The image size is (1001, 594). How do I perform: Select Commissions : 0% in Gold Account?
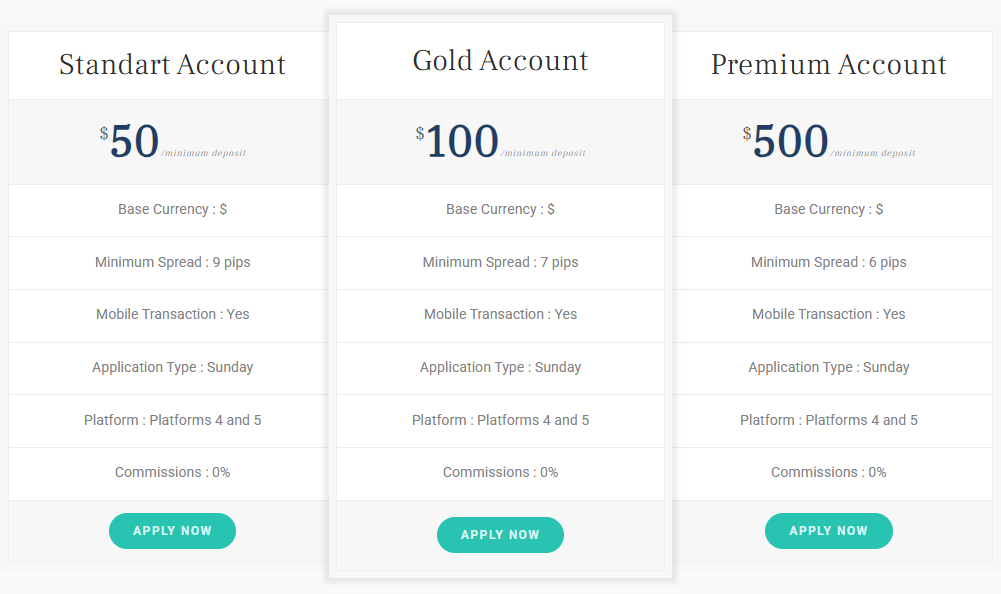click(500, 473)
